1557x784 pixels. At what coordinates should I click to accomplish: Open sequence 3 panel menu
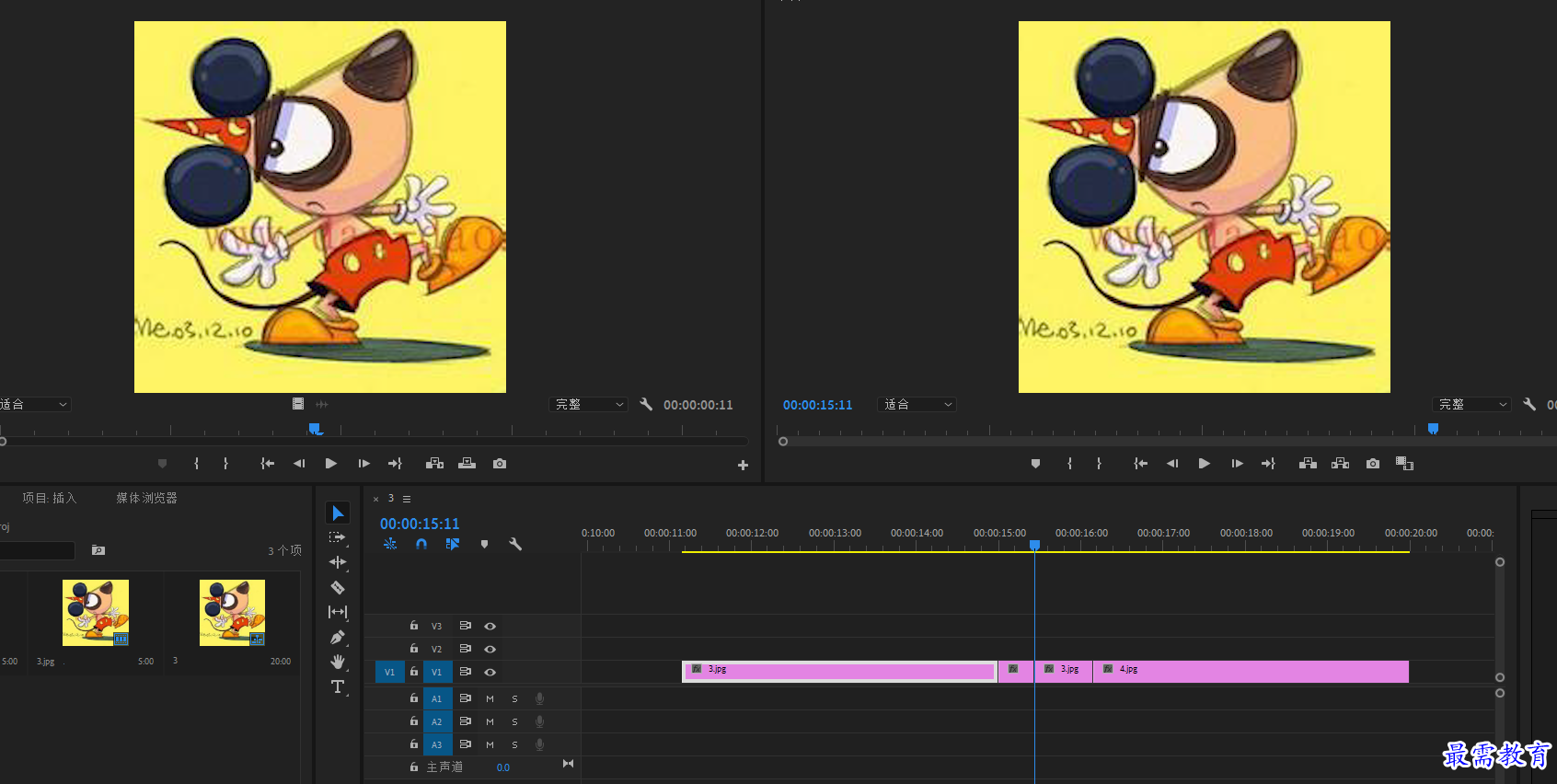click(x=407, y=499)
